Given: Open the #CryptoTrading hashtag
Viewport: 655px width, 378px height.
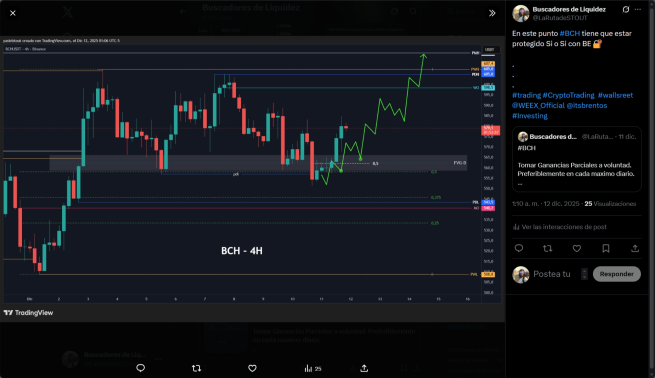Looking at the screenshot, I should pyautogui.click(x=569, y=95).
